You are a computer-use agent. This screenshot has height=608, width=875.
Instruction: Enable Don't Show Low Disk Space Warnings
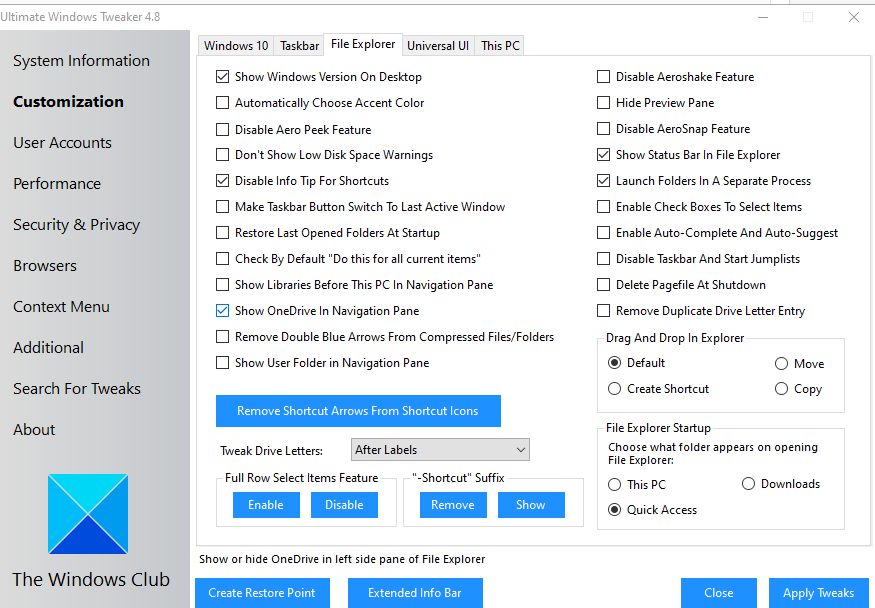223,155
